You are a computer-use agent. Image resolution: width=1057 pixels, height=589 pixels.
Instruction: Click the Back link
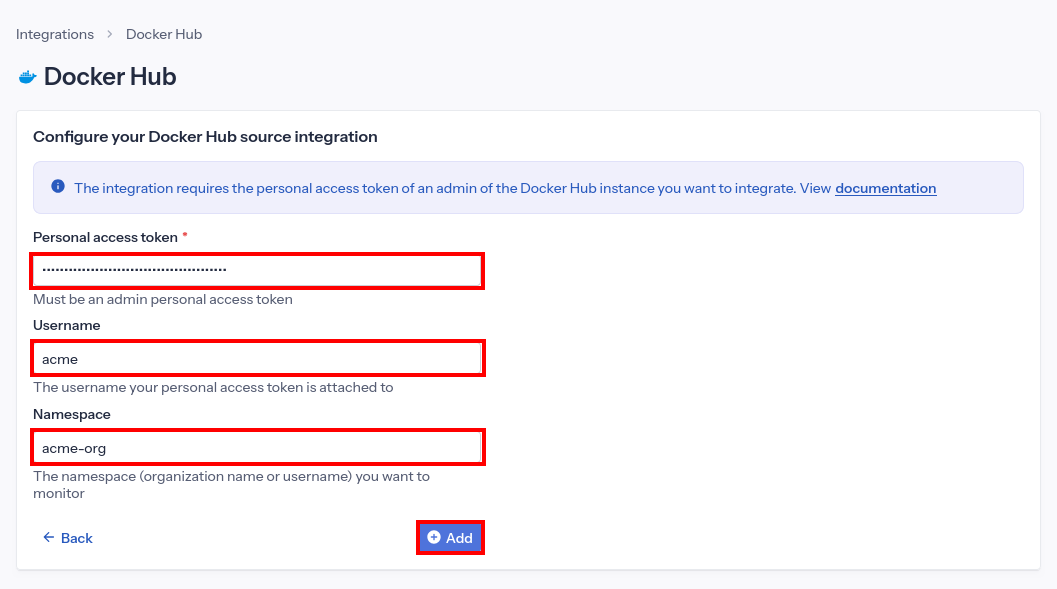click(68, 537)
